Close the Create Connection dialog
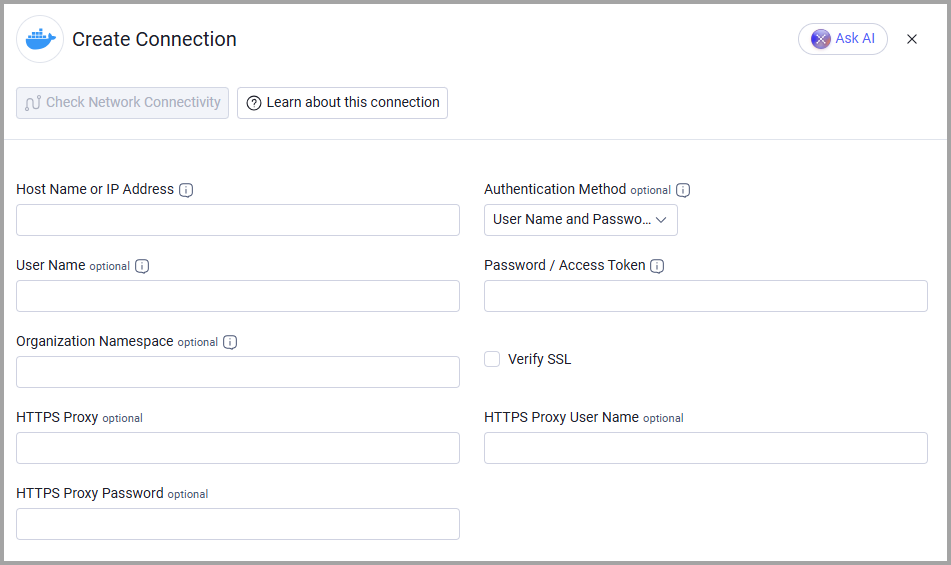951x565 pixels. (912, 39)
